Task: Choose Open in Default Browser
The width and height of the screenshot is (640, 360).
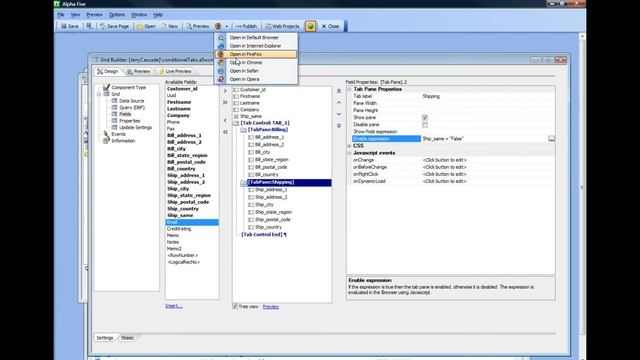Action: [254, 38]
